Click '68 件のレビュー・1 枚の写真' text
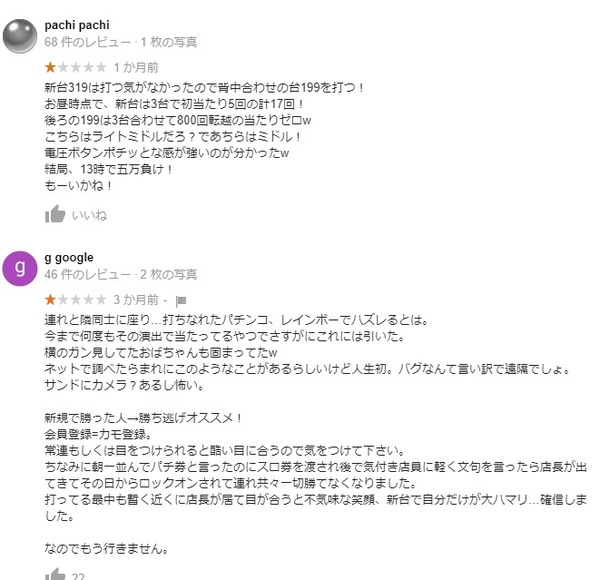This screenshot has height=580, width=600. click(x=121, y=42)
